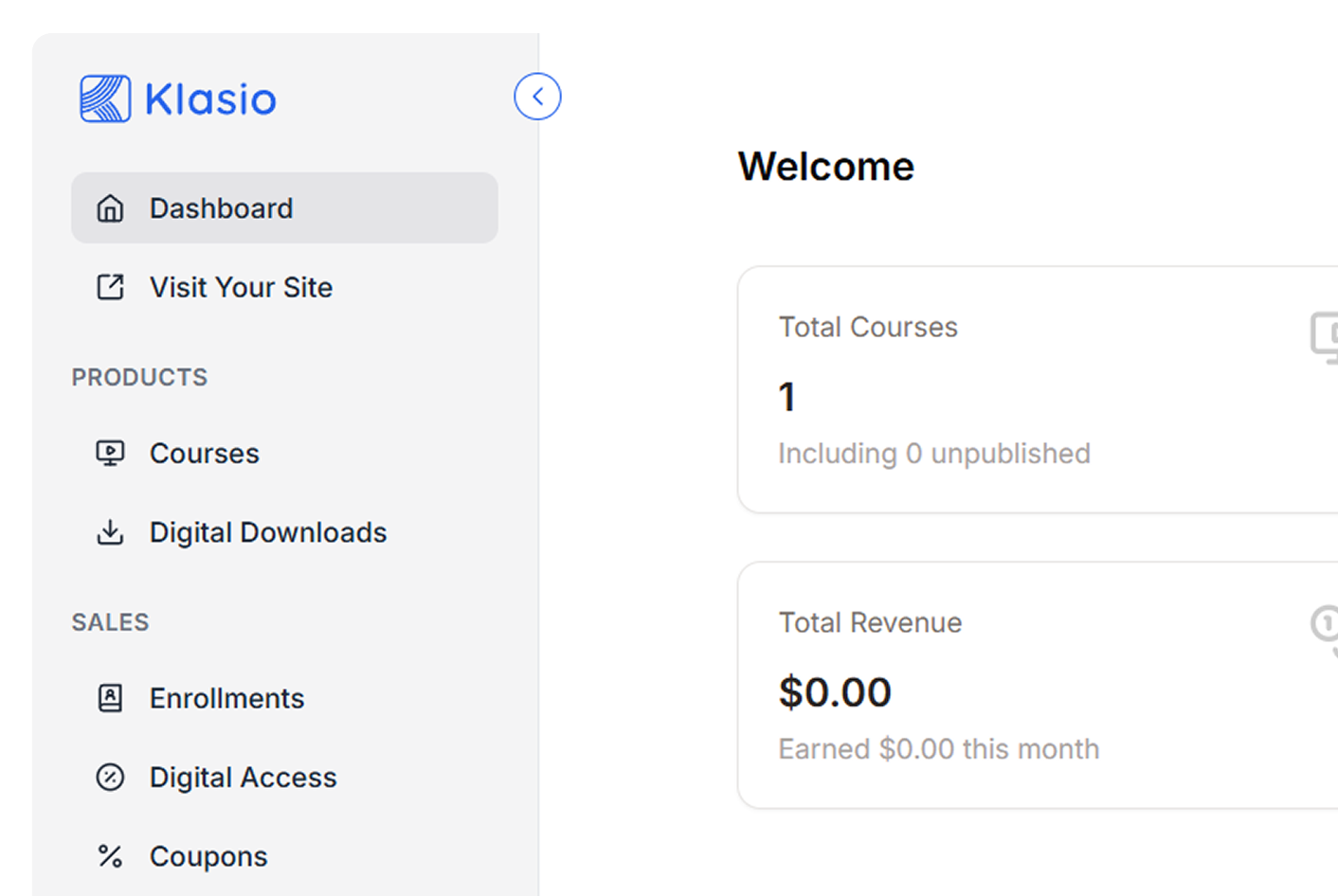Go to Digital Downloads text label
This screenshot has width=1338, height=896.
[268, 532]
